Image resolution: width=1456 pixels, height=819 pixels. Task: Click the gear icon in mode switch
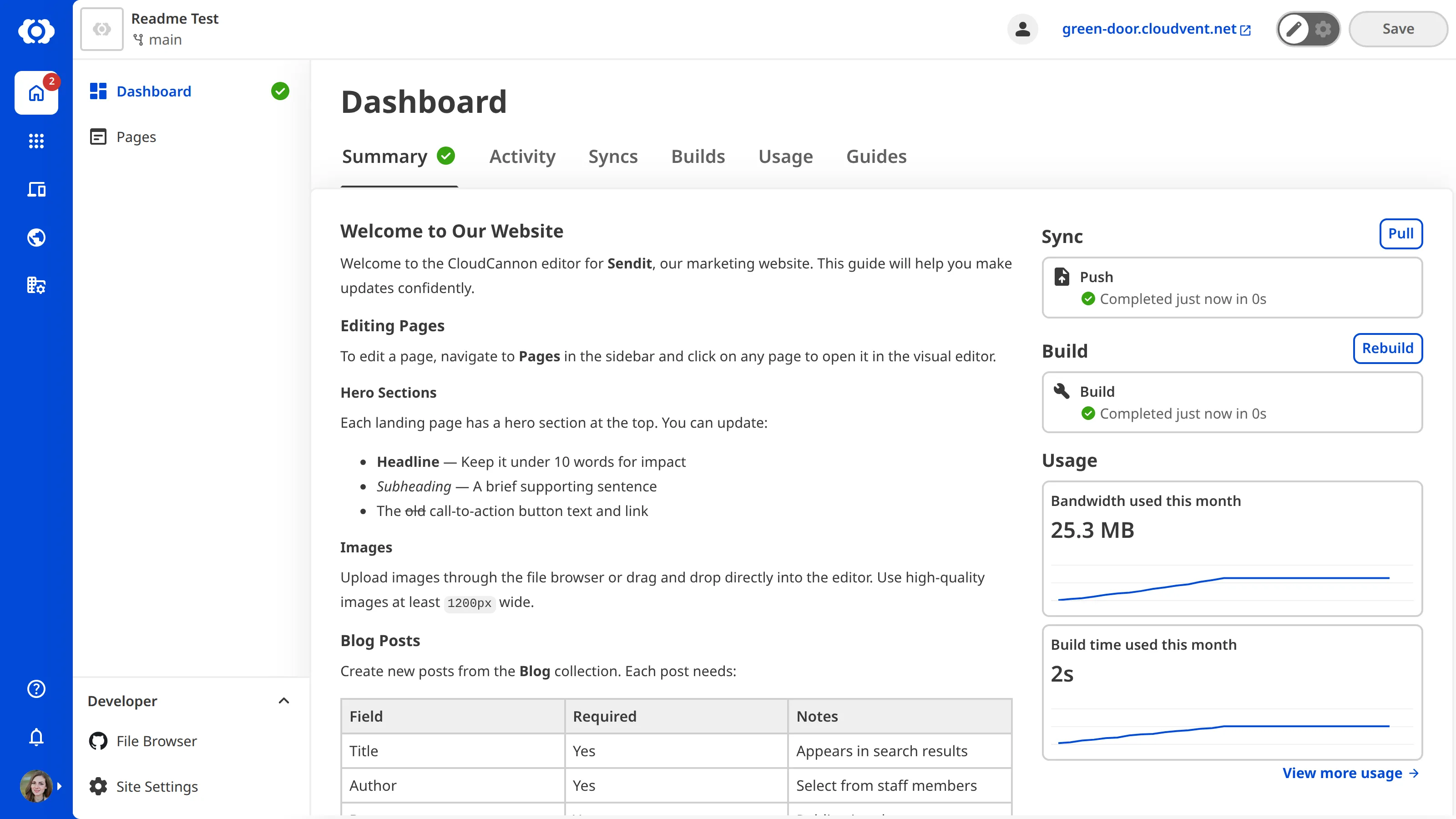pyautogui.click(x=1323, y=29)
